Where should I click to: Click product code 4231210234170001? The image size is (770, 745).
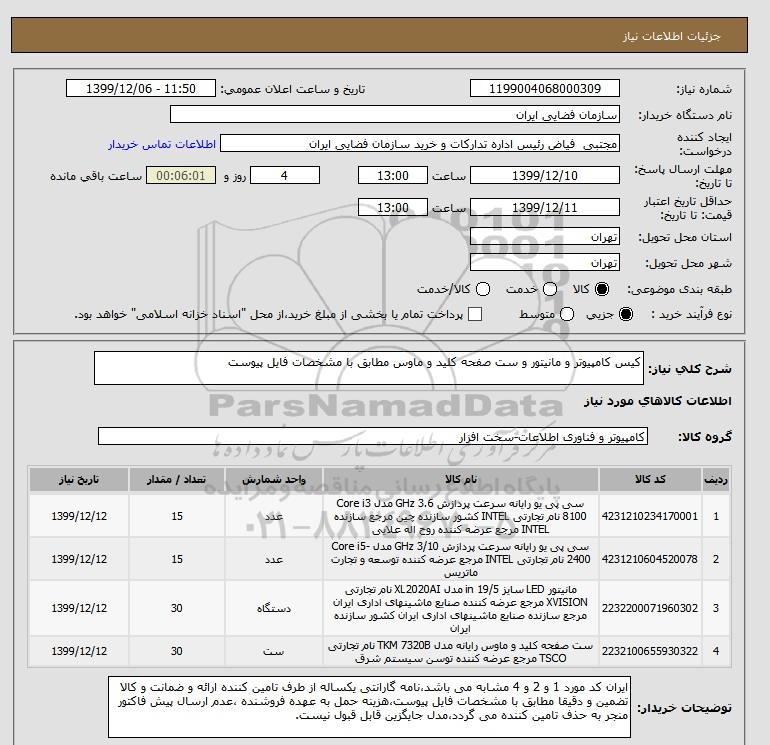pos(650,516)
